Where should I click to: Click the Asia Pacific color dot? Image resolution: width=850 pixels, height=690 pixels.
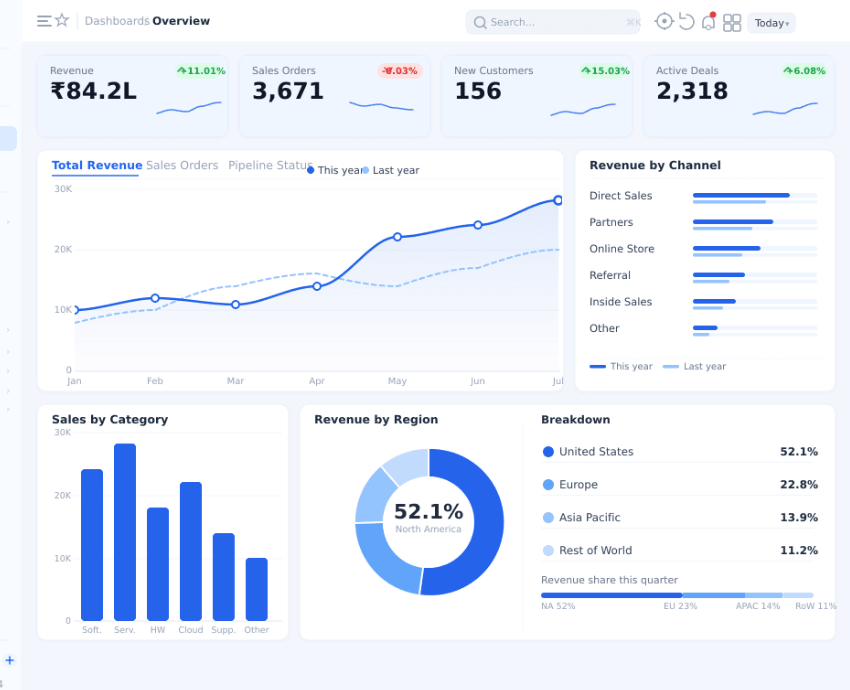[548, 518]
